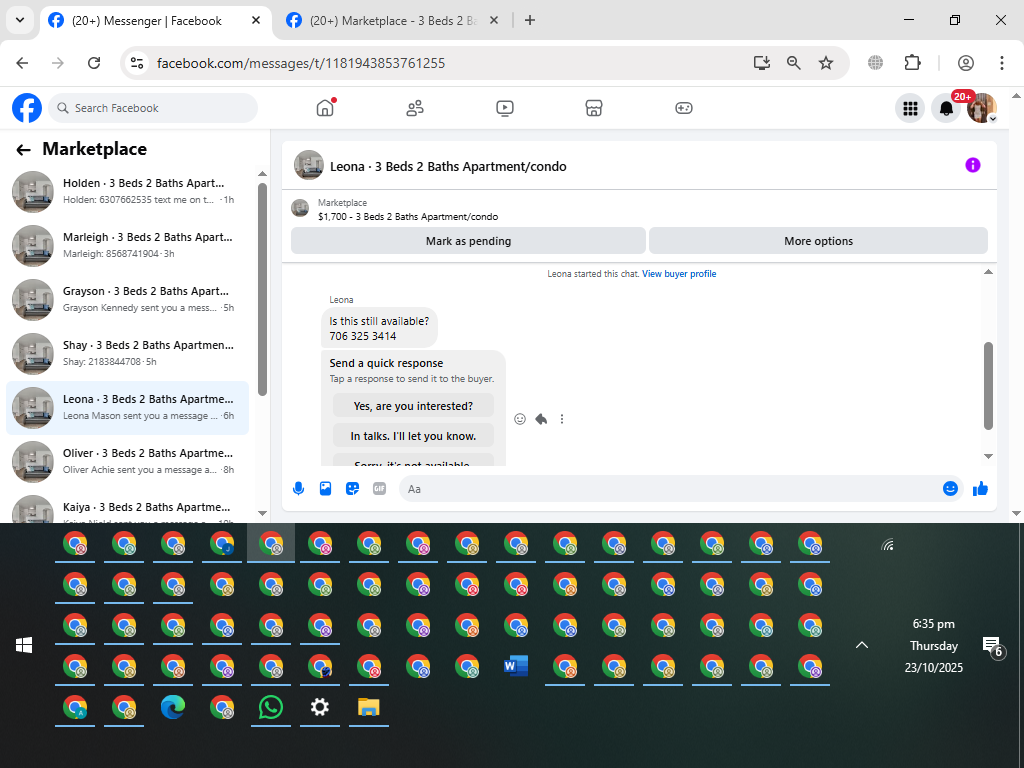Open WhatsApp from taskbar
Screen dimensions: 1024x768
[270, 707]
